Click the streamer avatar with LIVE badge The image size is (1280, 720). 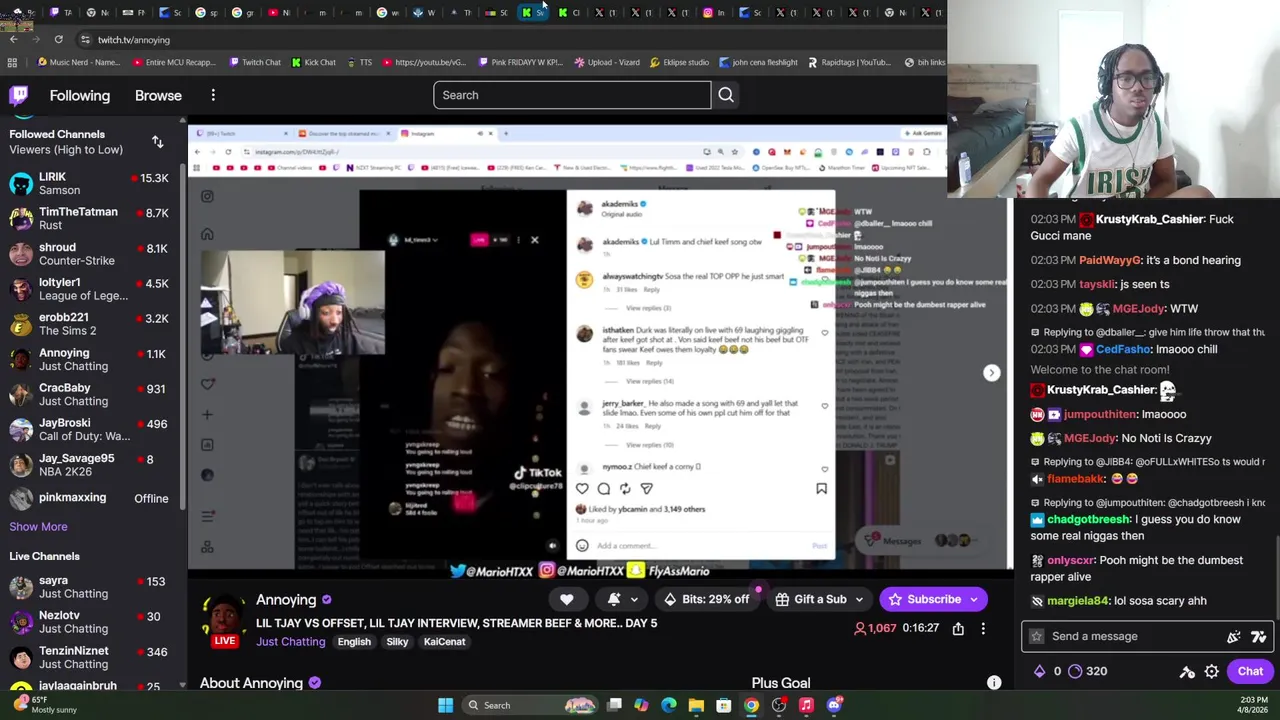pyautogui.click(x=224, y=620)
